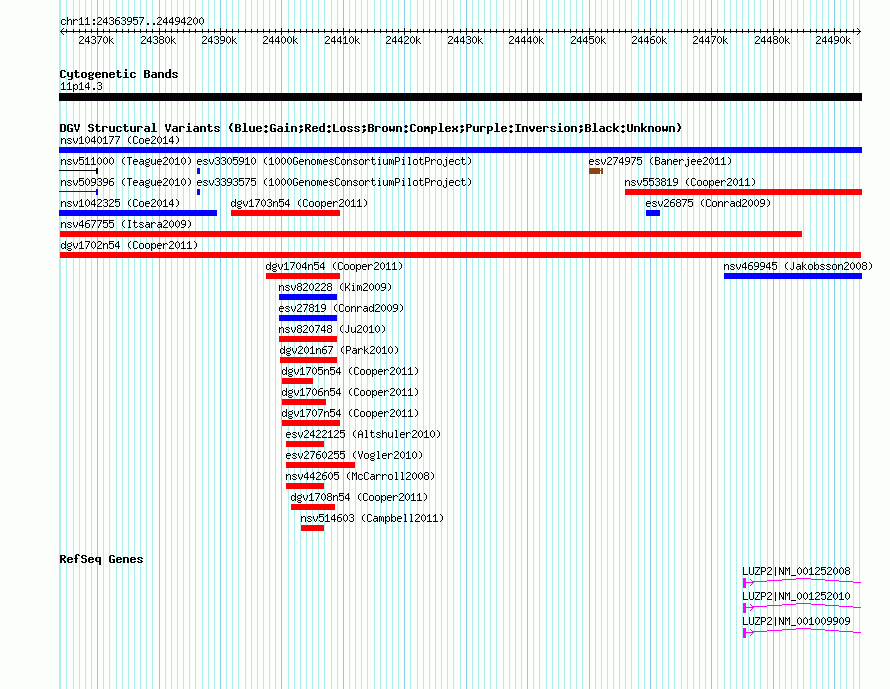890x689 pixels.
Task: Open esv27819 (Conrad2009) label
Action: (x=341, y=308)
